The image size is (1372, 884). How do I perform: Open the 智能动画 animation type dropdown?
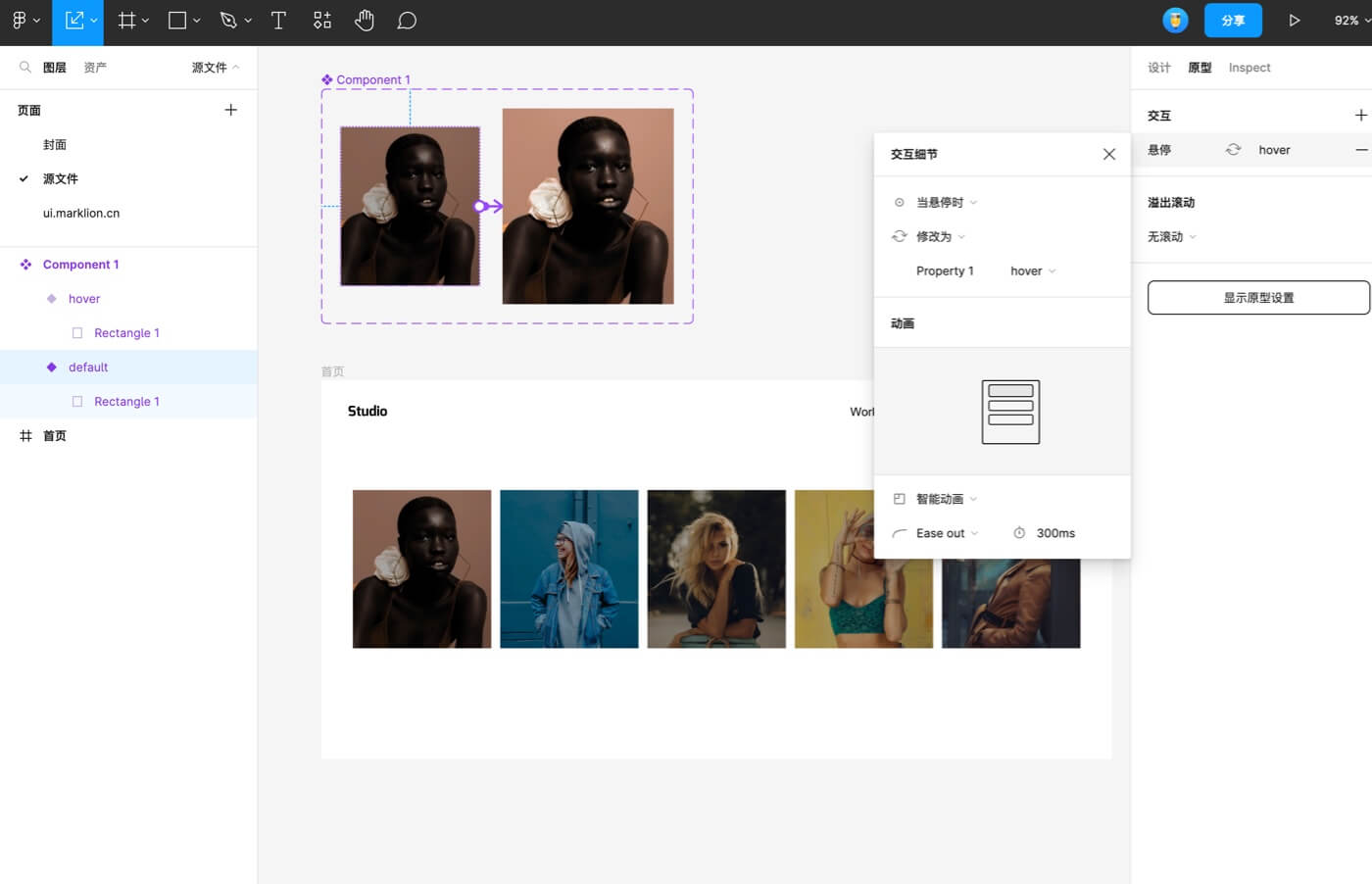946,500
